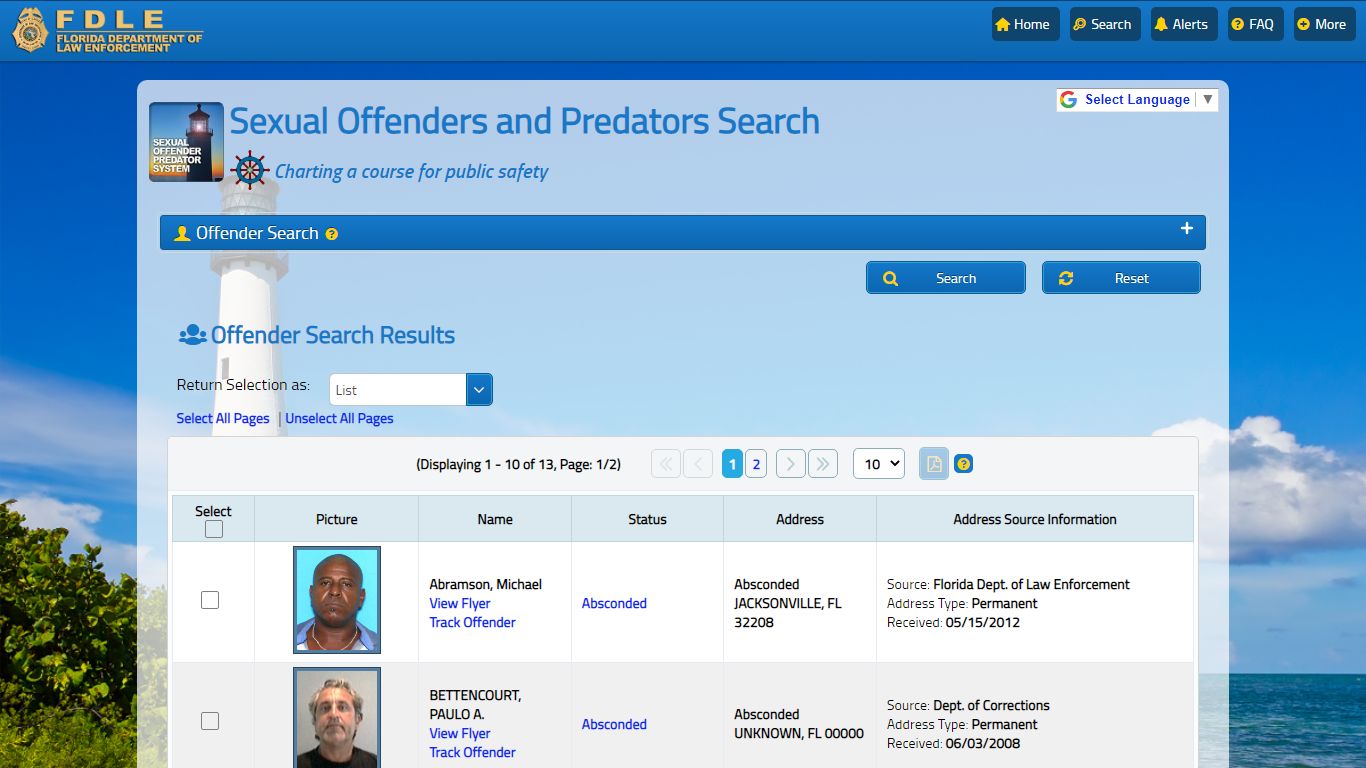Click the Status column header
The height and width of the screenshot is (768, 1366).
[647, 519]
